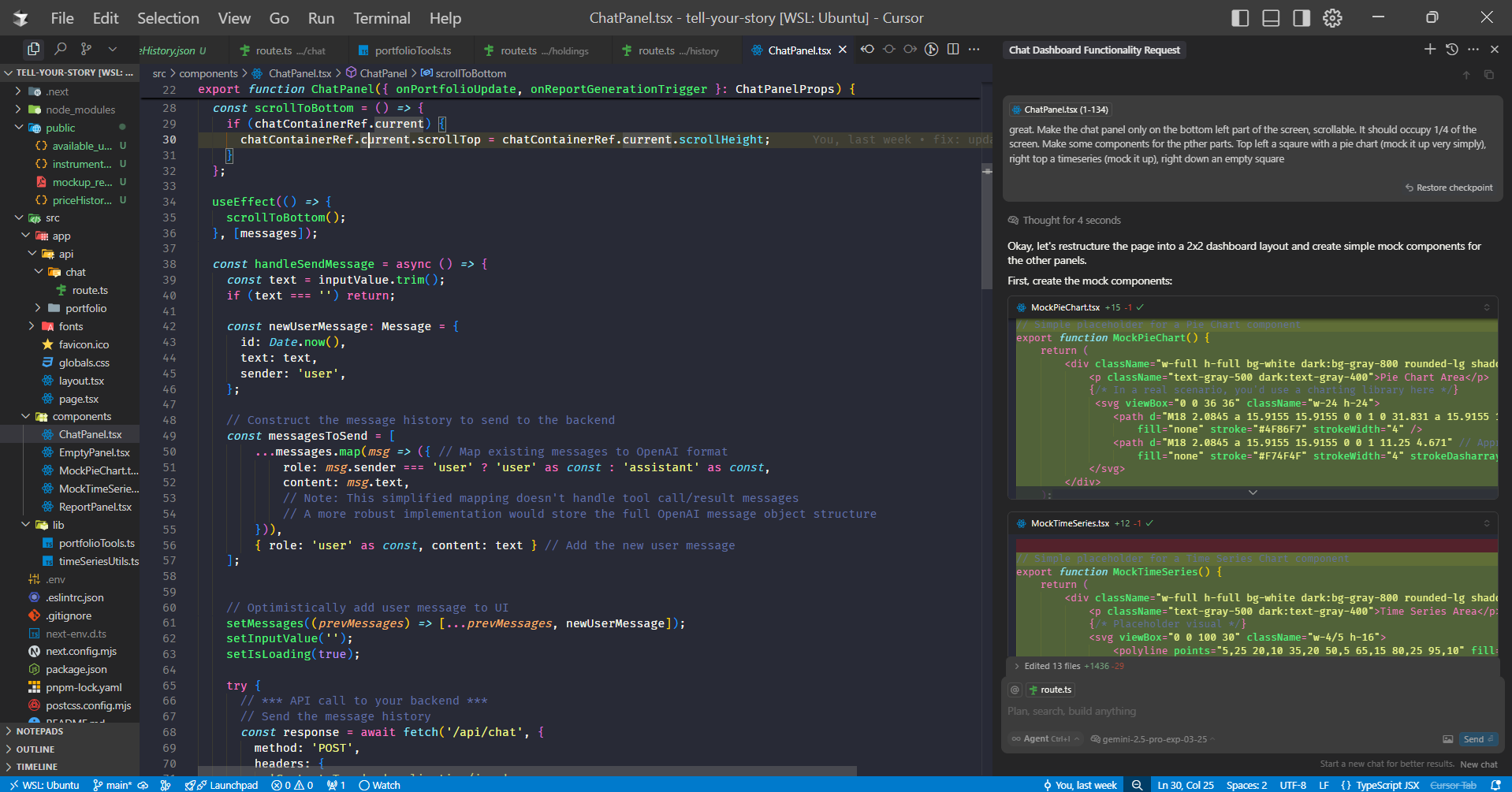
Task: Open Cursor settings gear icon
Action: (1332, 18)
